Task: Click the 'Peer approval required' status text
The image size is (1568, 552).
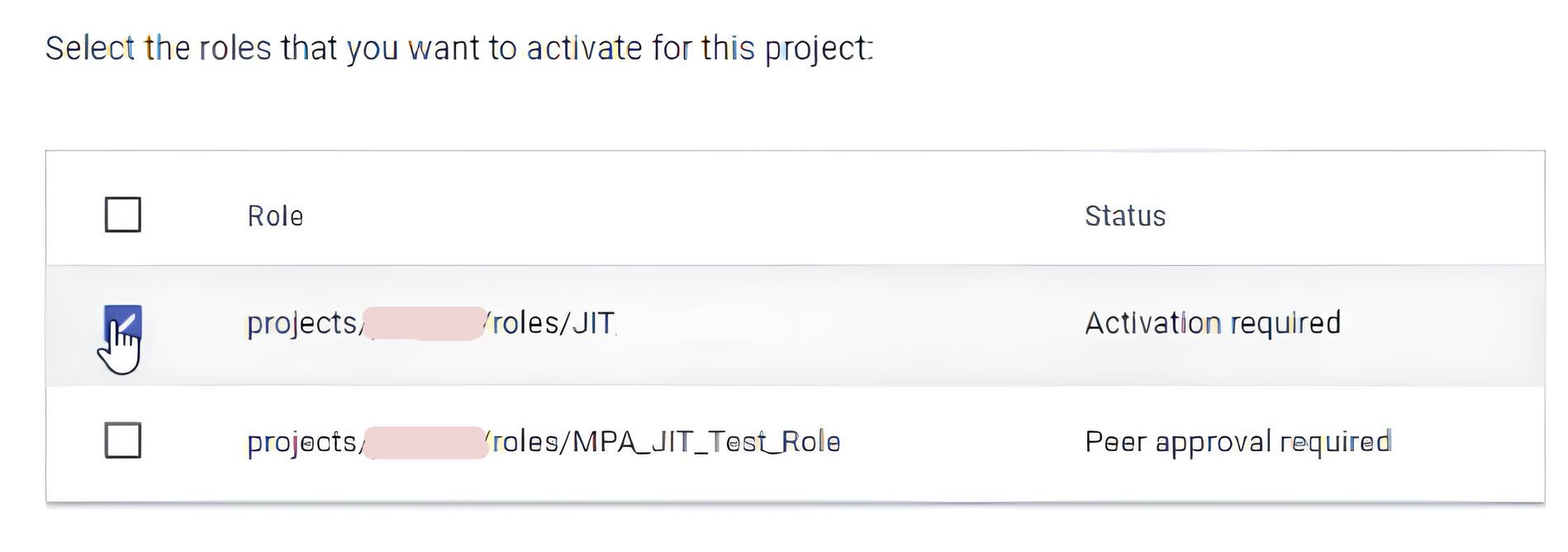Action: click(x=1238, y=442)
